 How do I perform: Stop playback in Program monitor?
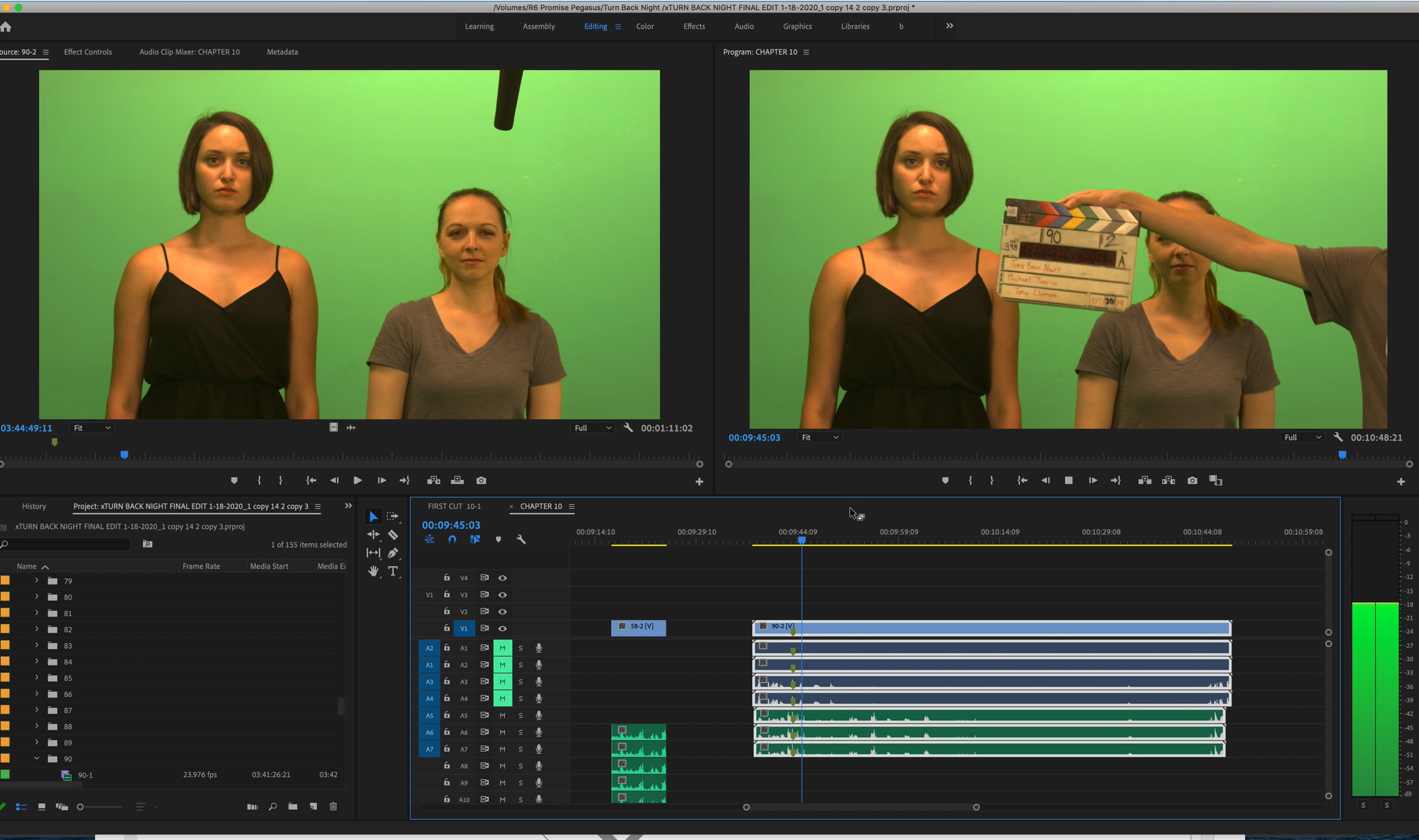coord(1068,481)
